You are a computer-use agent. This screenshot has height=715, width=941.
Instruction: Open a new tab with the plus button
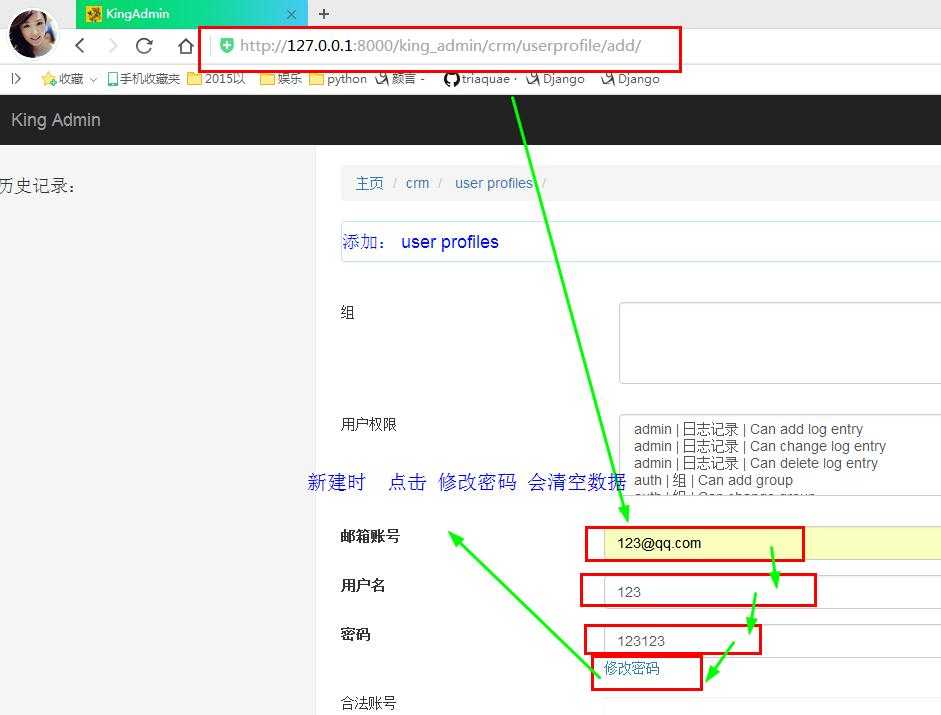(x=324, y=14)
